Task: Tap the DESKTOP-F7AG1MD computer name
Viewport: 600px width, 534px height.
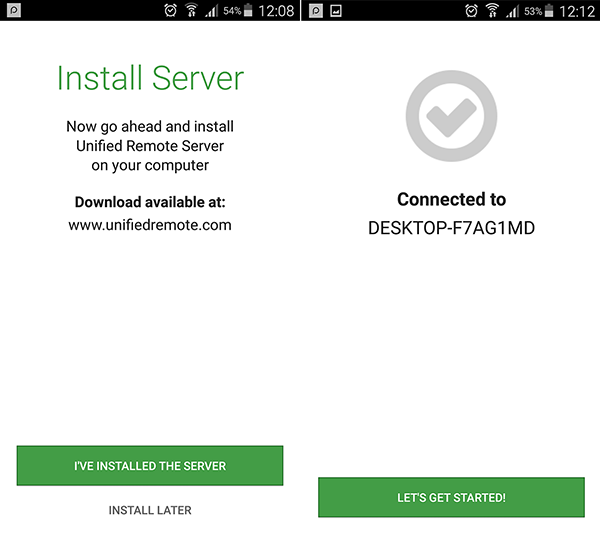Action: point(451,228)
